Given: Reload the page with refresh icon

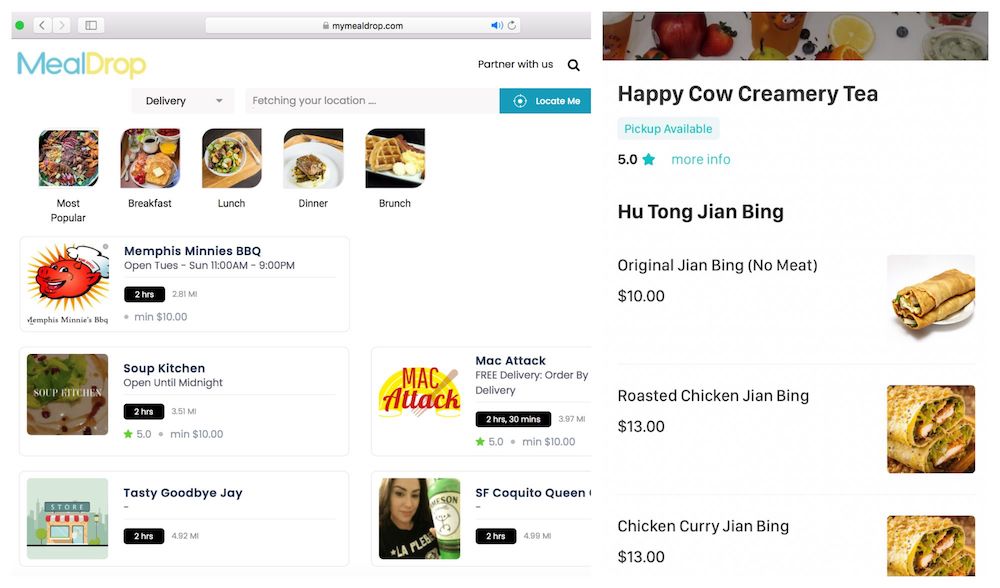Looking at the screenshot, I should [x=511, y=26].
